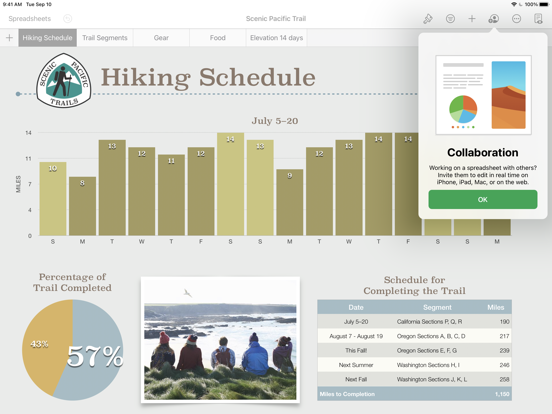Select the tallest Saturday bar labeled 14
The width and height of the screenshot is (552, 414).
230,184
